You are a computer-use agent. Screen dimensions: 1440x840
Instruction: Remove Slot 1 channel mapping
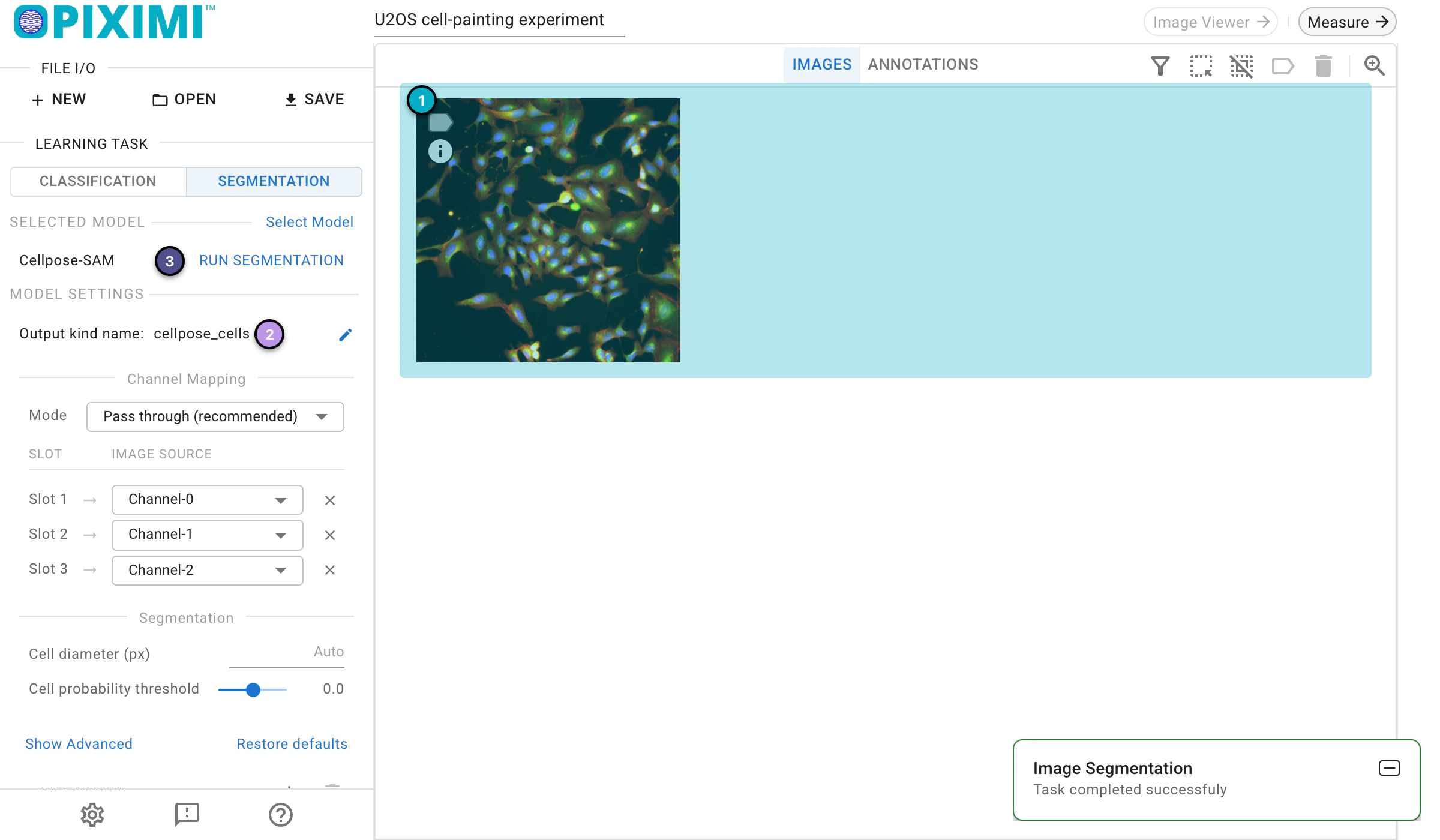tap(330, 500)
